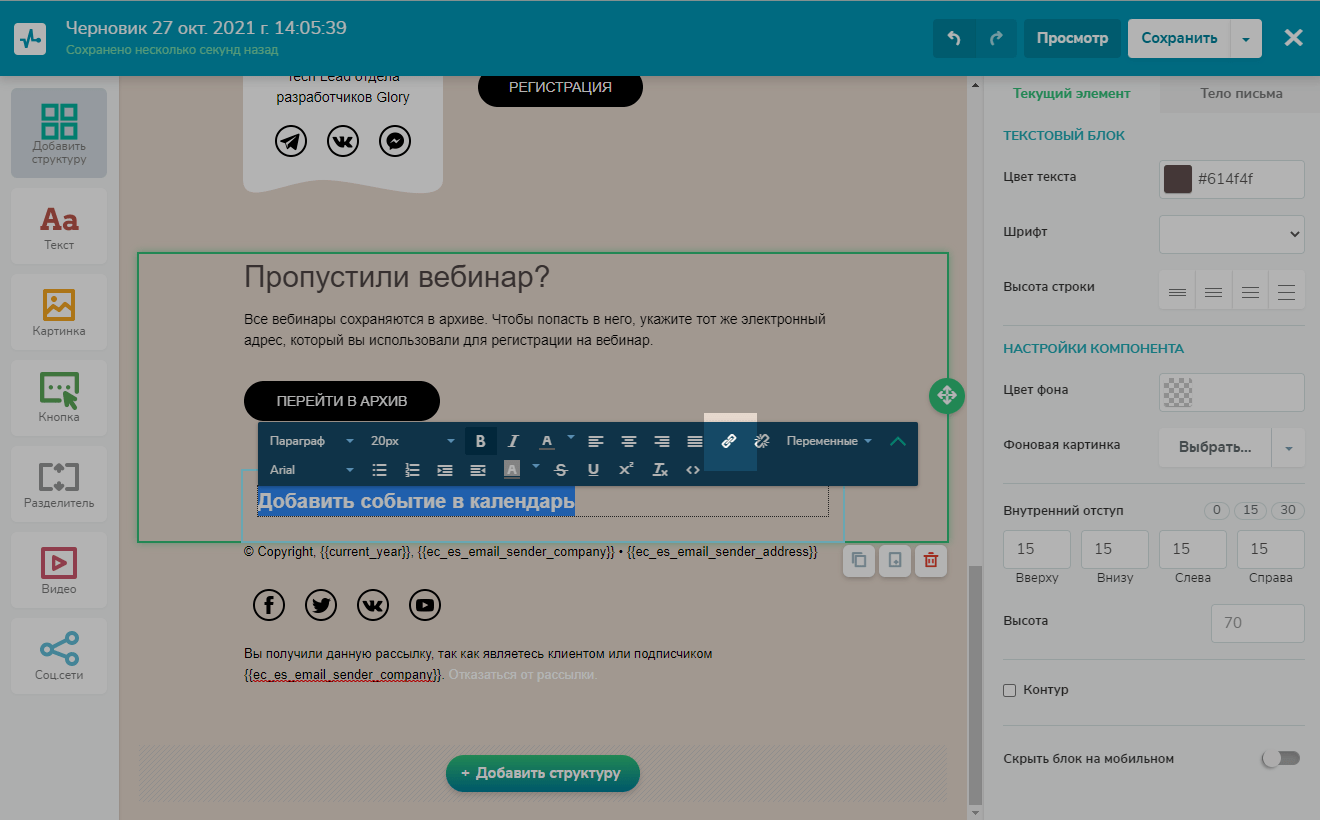This screenshot has width=1320, height=820.
Task: Select the Текущий элемент tab
Action: pyautogui.click(x=1071, y=94)
